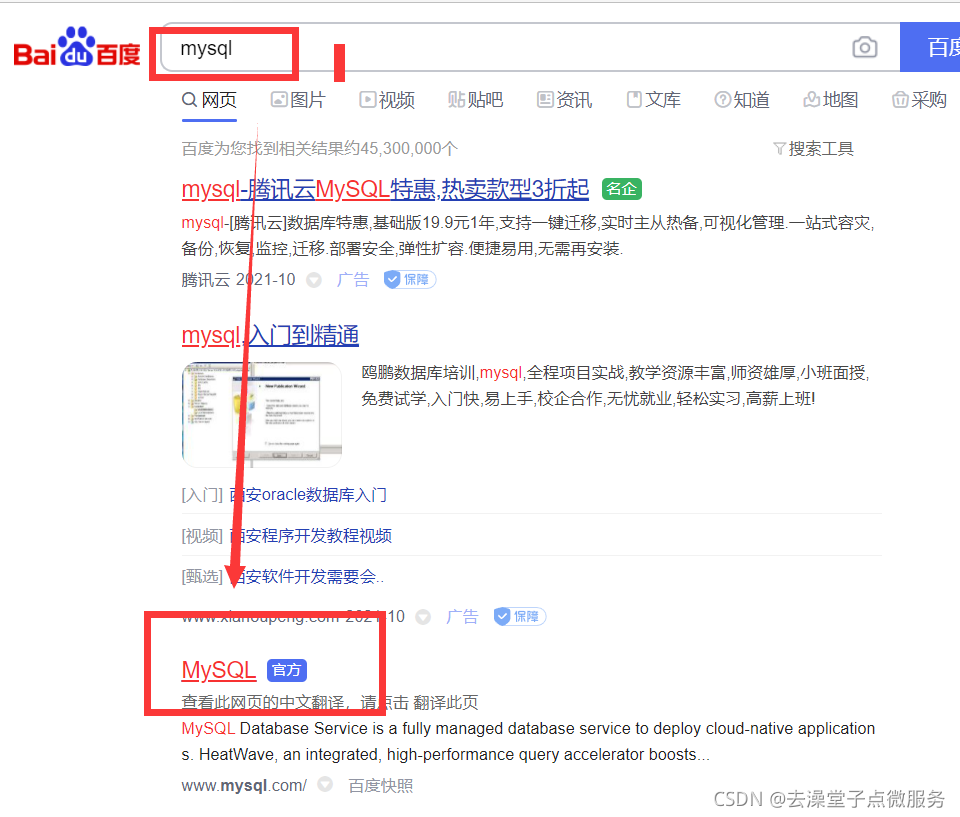Screen dimensions: 960x817
Task: Select the 网页 tab
Action: click(x=209, y=100)
